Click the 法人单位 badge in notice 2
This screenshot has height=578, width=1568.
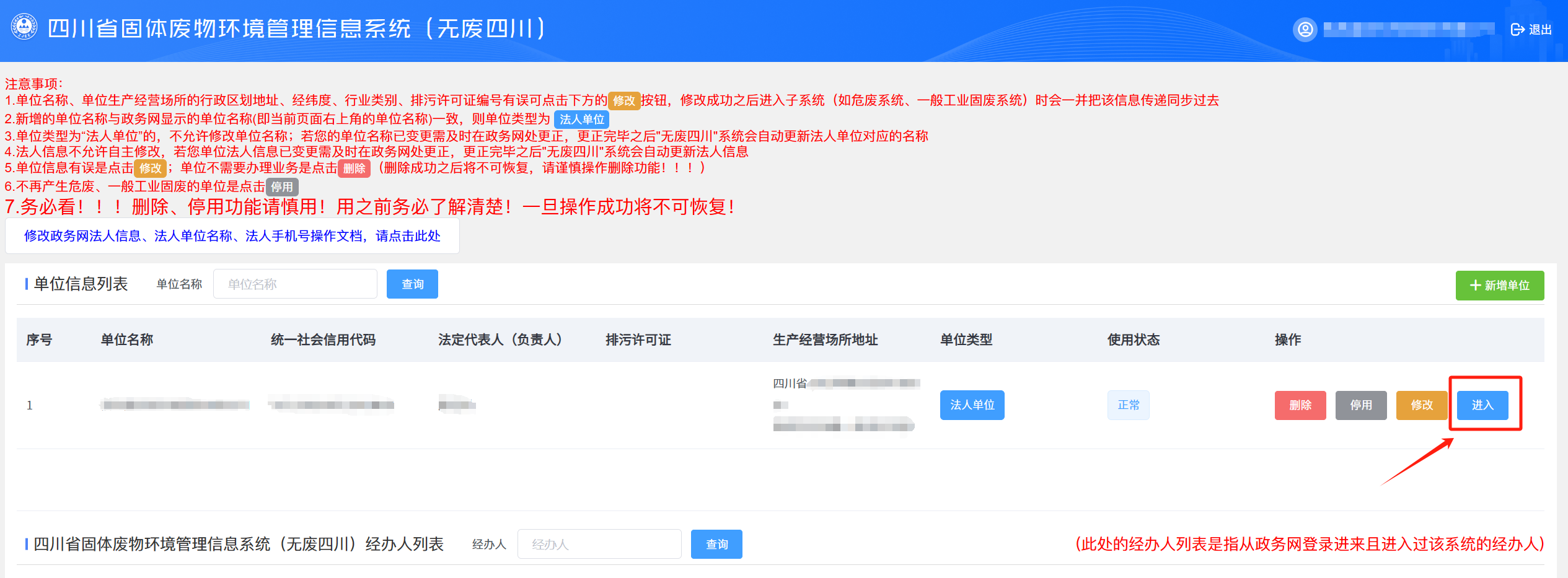tap(581, 119)
